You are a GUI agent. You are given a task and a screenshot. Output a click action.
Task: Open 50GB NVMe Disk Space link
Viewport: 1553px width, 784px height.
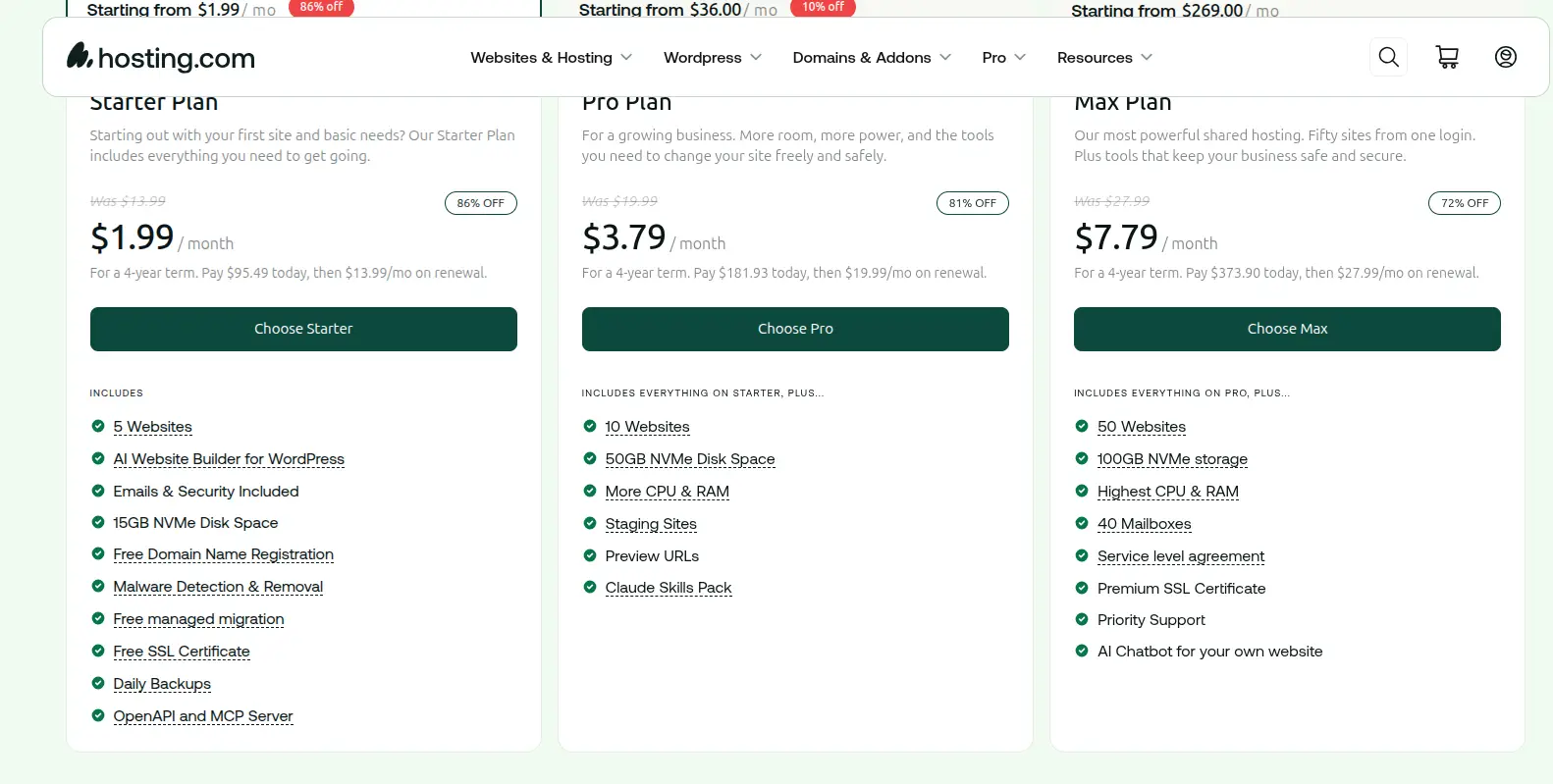coord(690,459)
